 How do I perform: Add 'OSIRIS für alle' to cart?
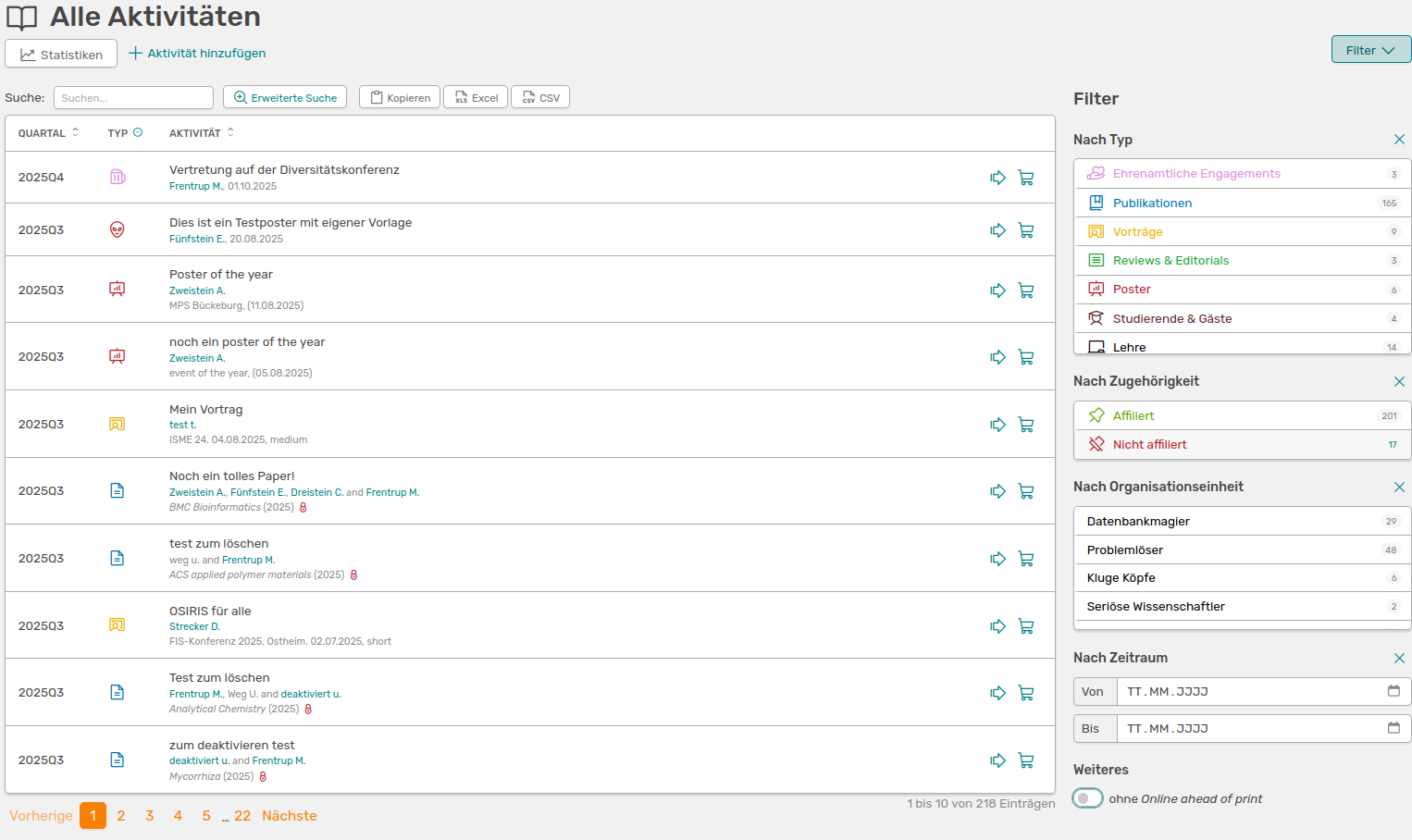click(x=1026, y=626)
